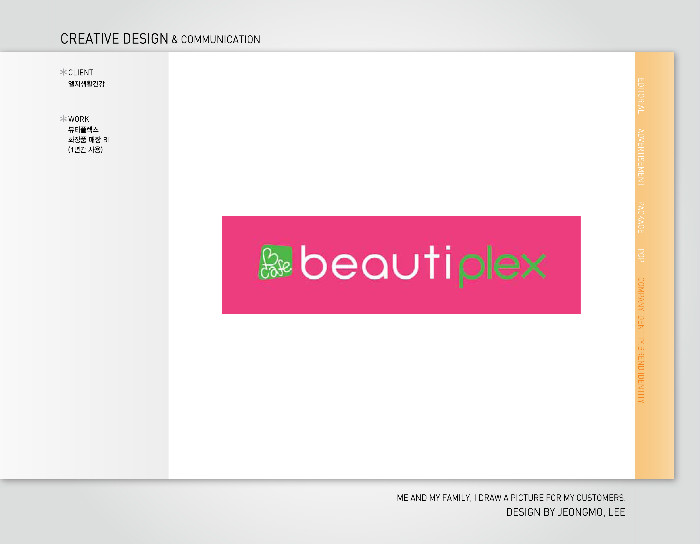Screen dimensions: 700x544
Task: Click the Korean client name under CLIENT
Action: 86,84
